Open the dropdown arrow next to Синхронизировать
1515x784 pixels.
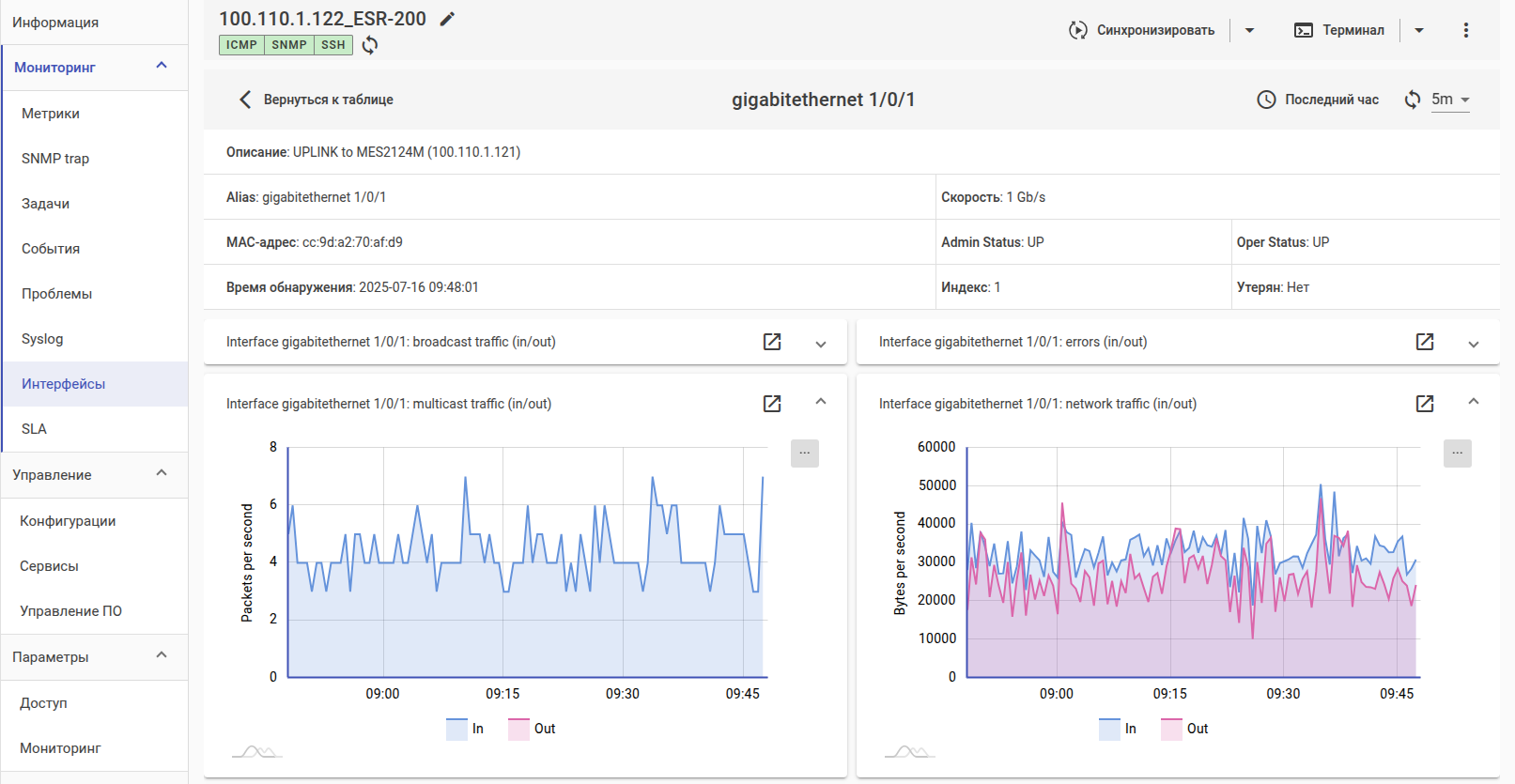(x=1249, y=30)
